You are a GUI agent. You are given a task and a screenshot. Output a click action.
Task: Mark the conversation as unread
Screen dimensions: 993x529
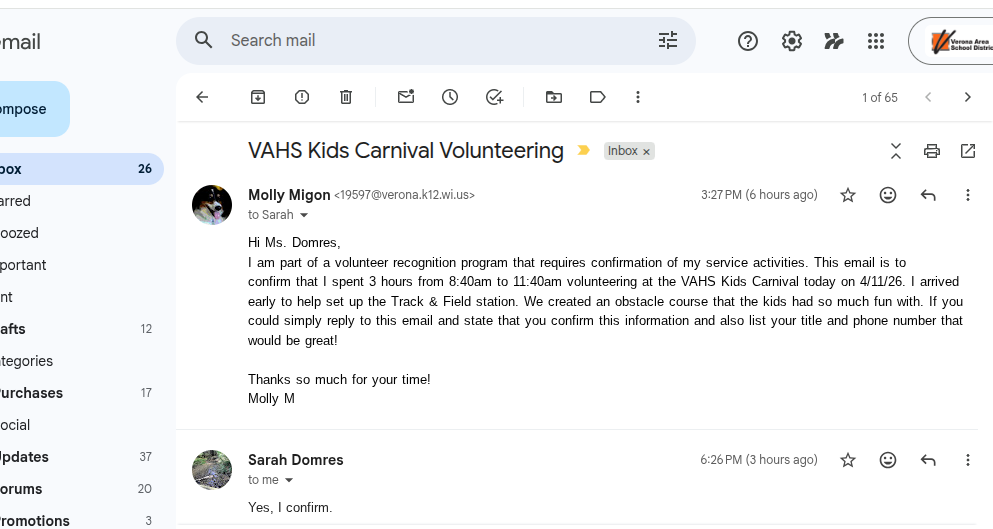[x=406, y=97]
